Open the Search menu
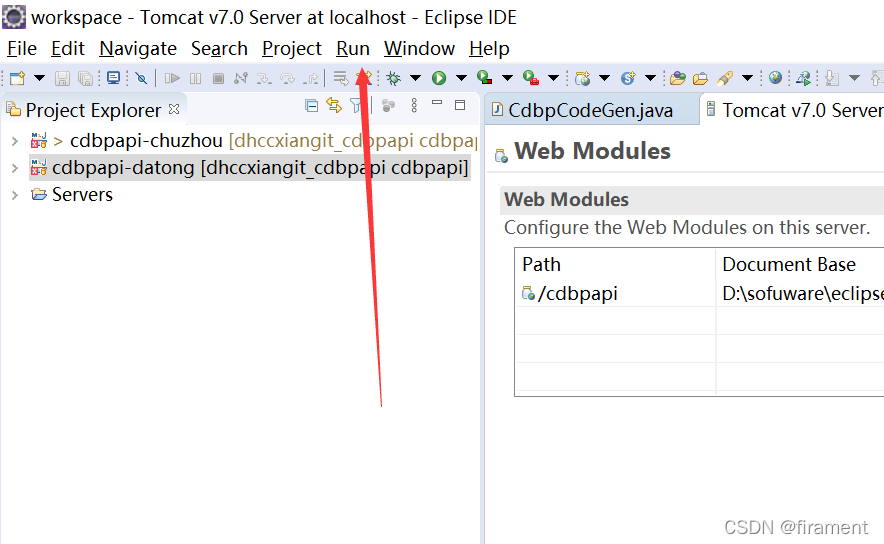 click(x=219, y=48)
